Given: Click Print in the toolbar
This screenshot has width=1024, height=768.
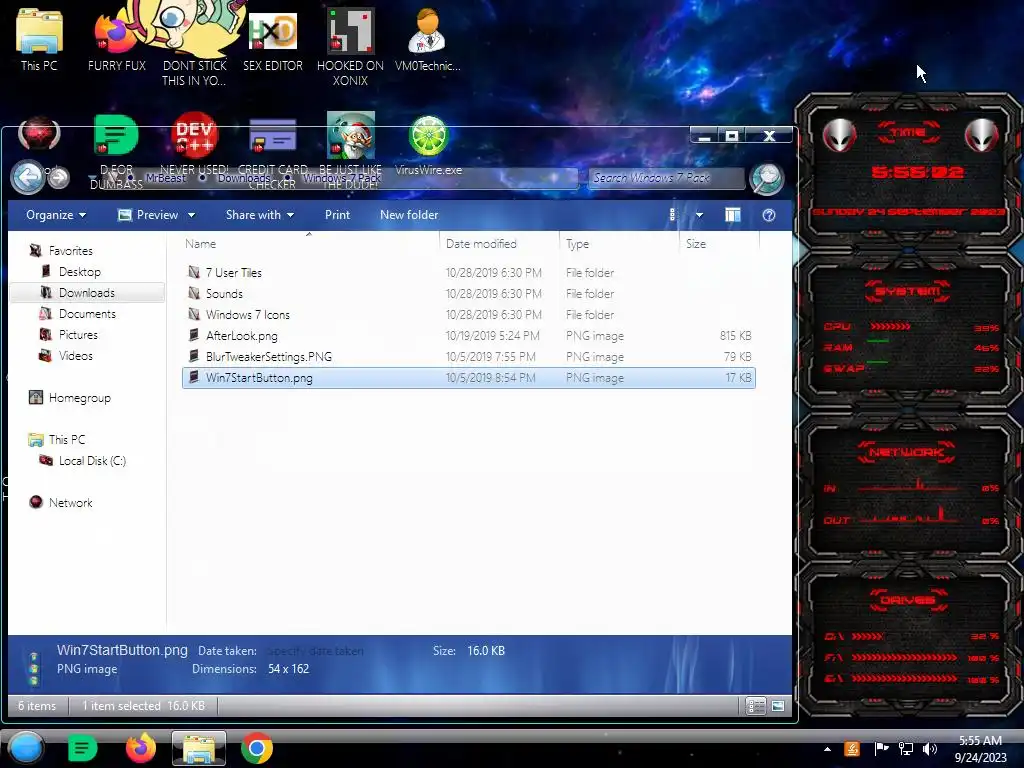Looking at the screenshot, I should (x=337, y=215).
